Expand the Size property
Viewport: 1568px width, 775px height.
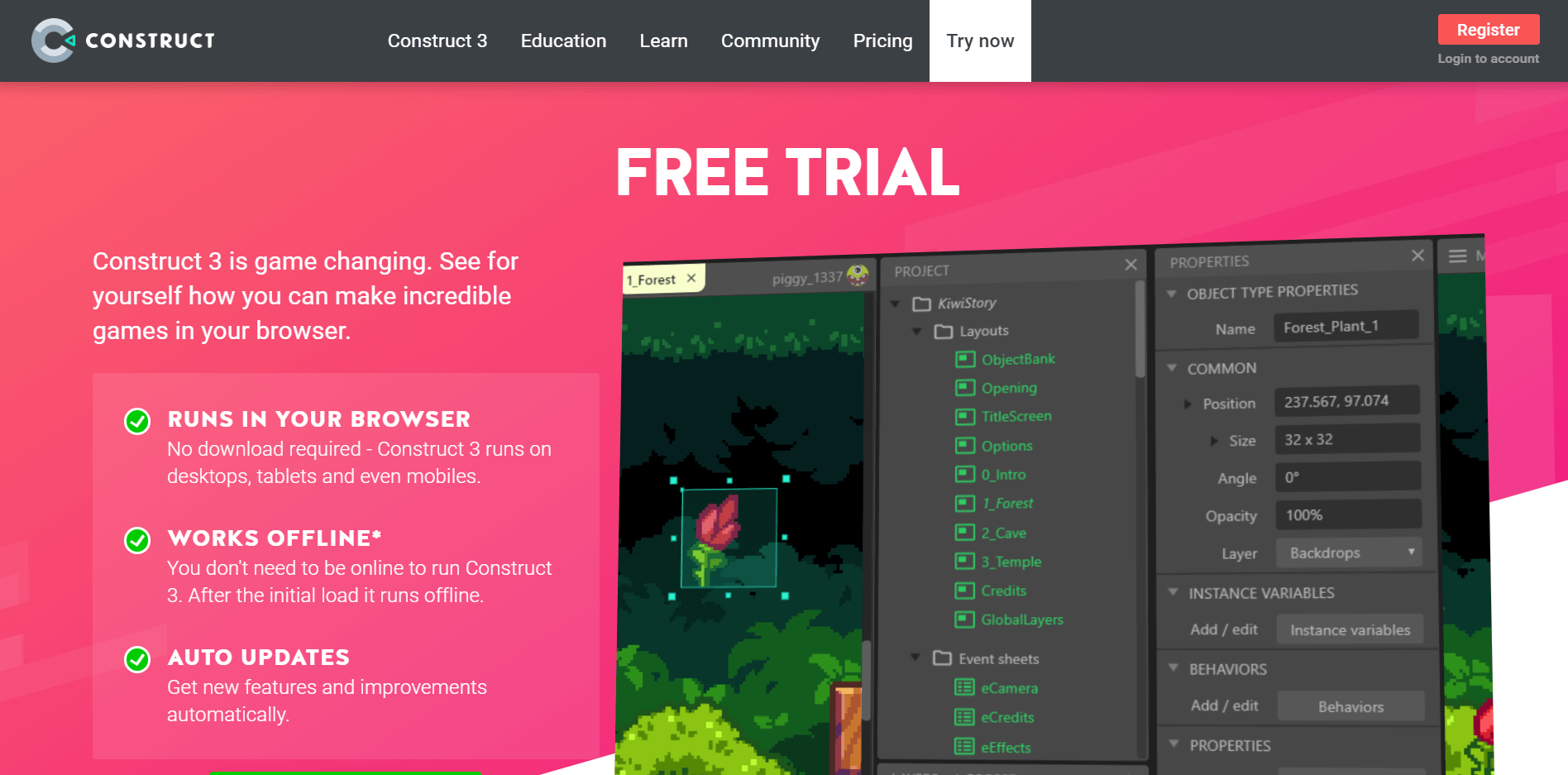1214,441
